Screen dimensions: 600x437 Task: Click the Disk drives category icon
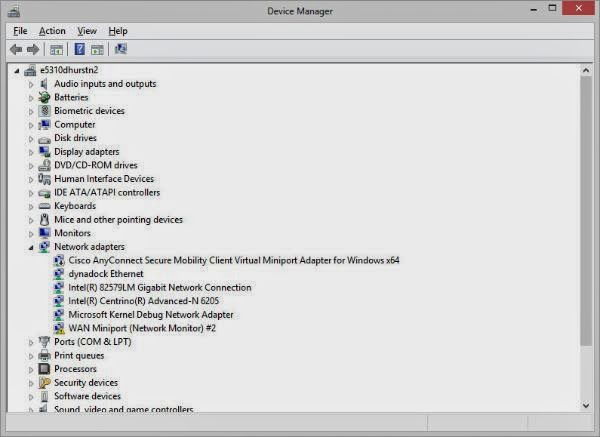click(x=44, y=139)
